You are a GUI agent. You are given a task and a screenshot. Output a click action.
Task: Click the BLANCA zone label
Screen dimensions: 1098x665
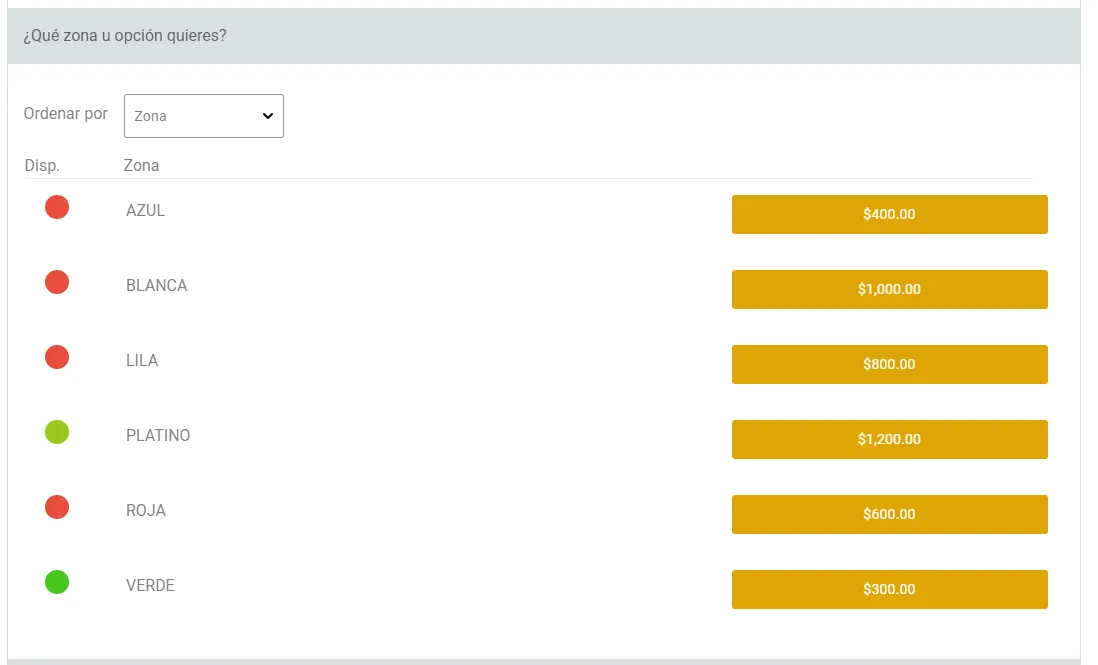click(x=157, y=286)
